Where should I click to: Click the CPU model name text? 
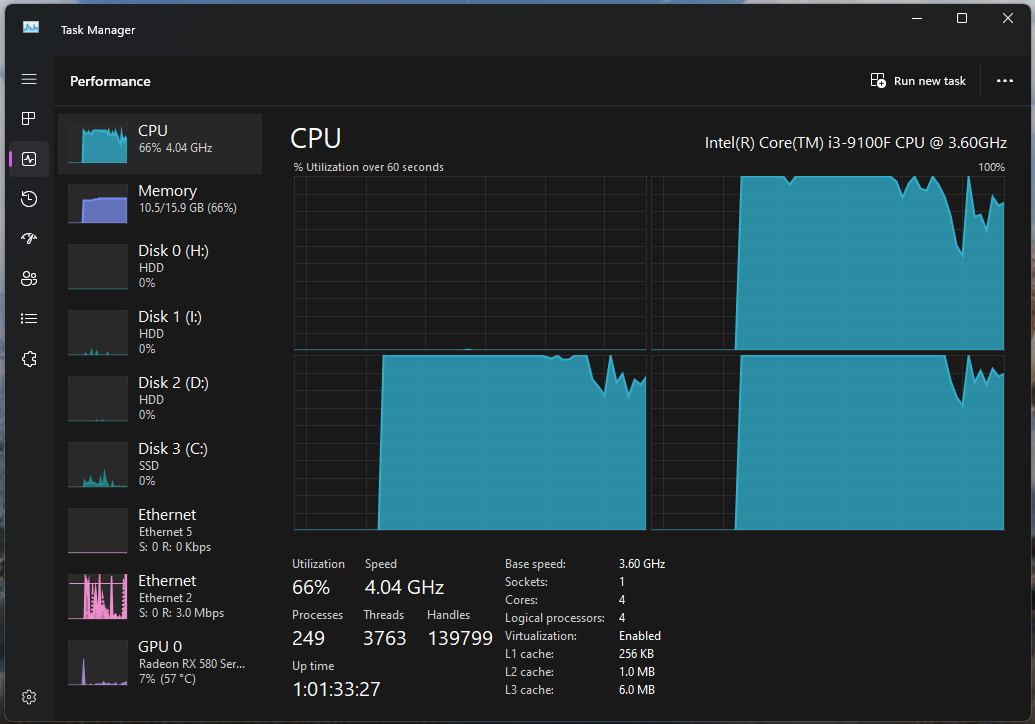[x=855, y=143]
